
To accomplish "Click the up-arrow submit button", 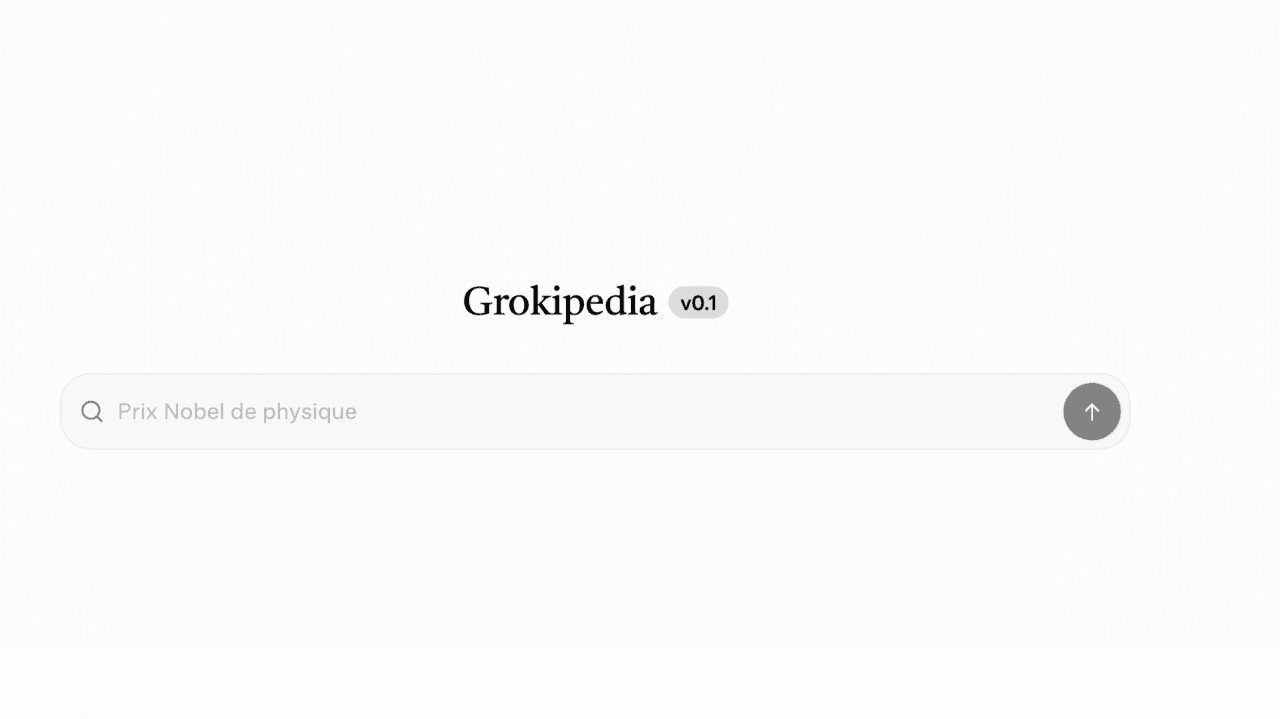I will (x=1091, y=411).
